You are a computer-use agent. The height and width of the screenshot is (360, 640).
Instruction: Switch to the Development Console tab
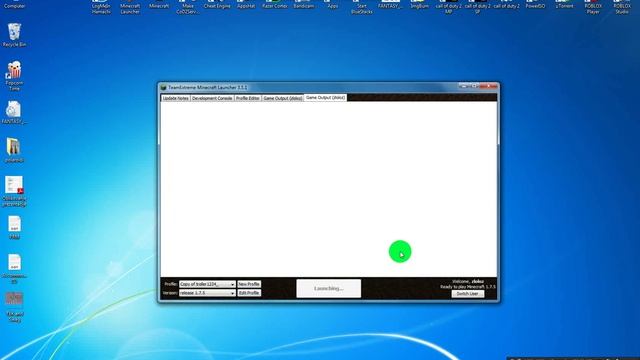click(x=212, y=98)
